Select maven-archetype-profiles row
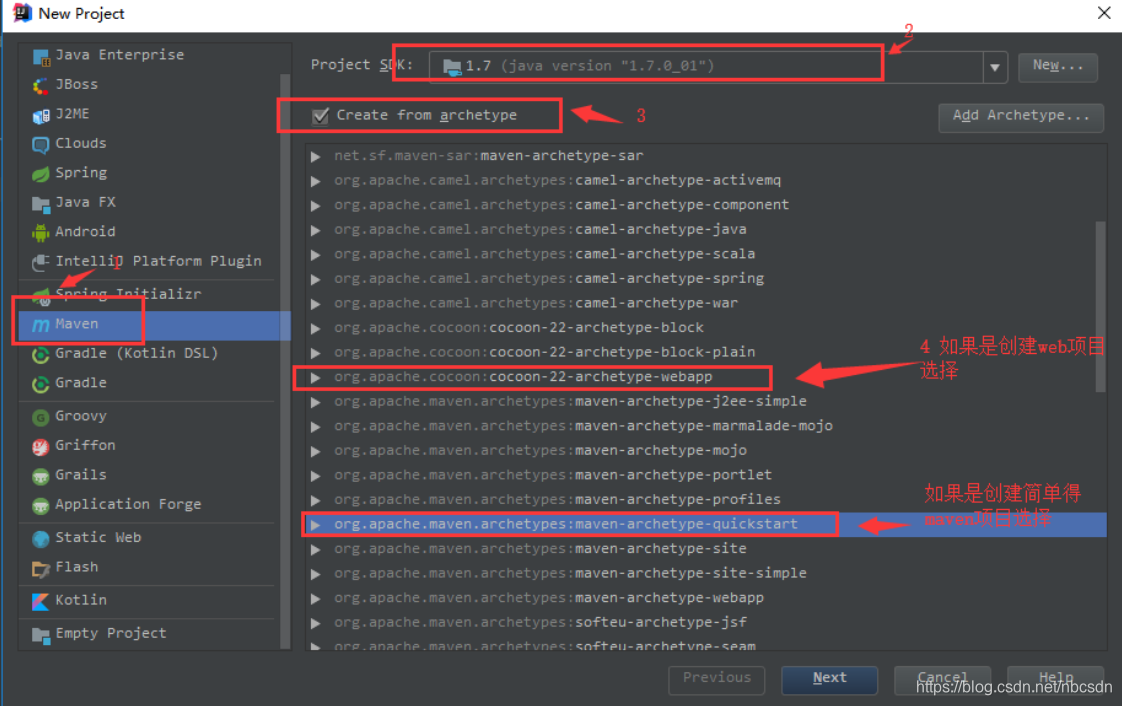Image resolution: width=1122 pixels, height=706 pixels. click(706, 500)
